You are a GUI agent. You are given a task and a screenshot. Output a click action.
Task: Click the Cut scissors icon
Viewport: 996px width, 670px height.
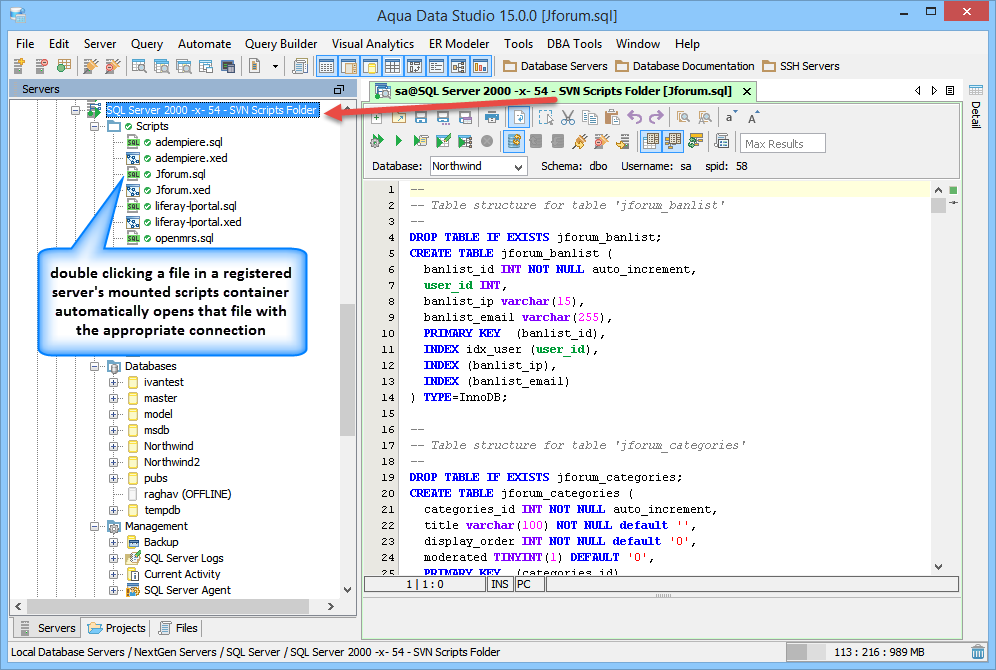pyautogui.click(x=568, y=117)
